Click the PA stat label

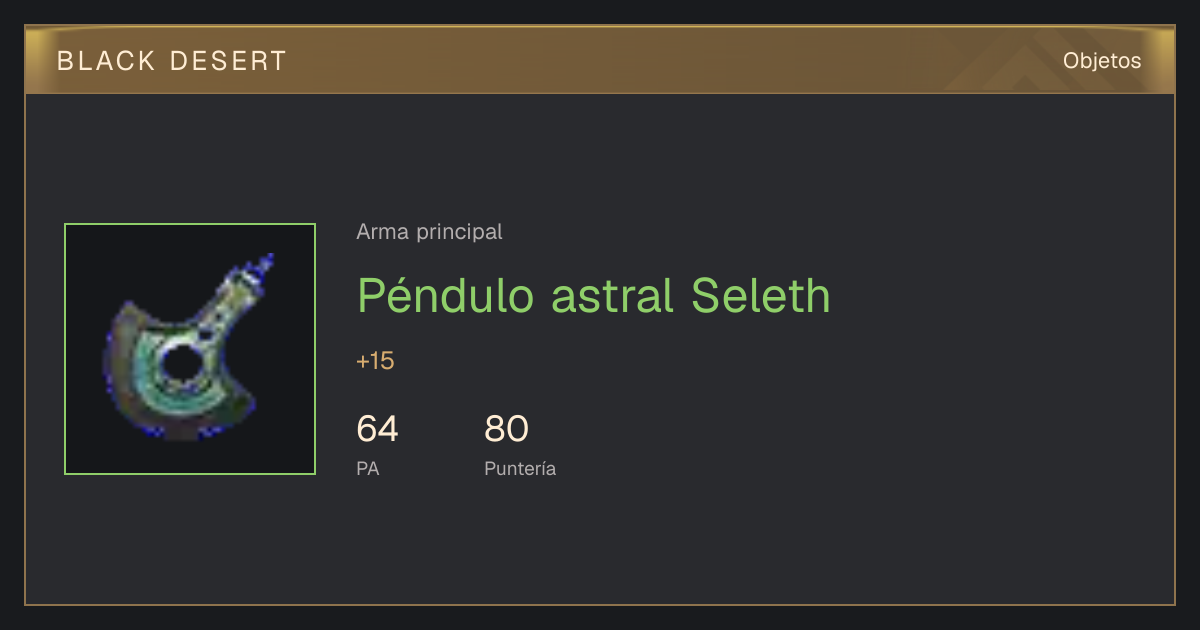[x=367, y=468]
